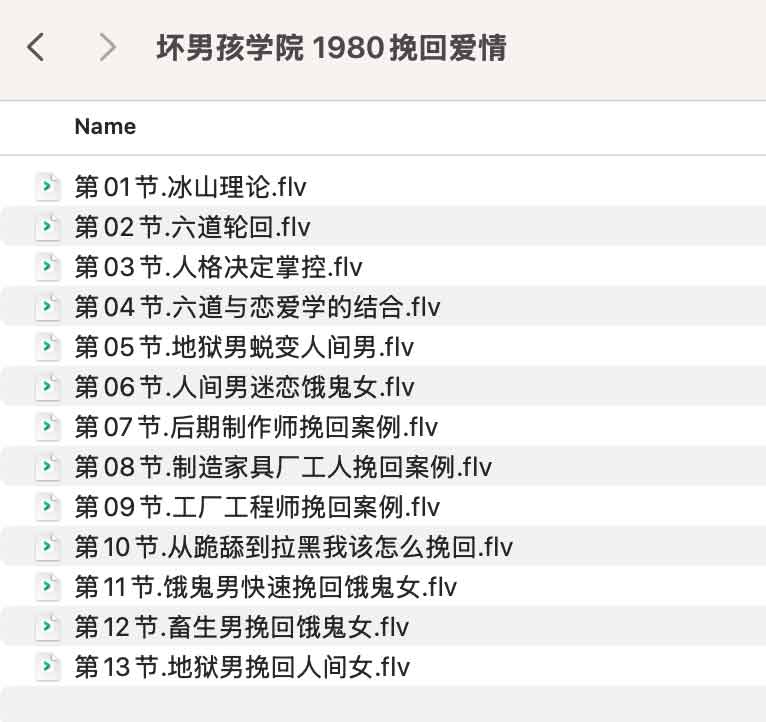Select file 第03节.人格决定掌控.flv
This screenshot has height=722, width=766.
pos(218,267)
